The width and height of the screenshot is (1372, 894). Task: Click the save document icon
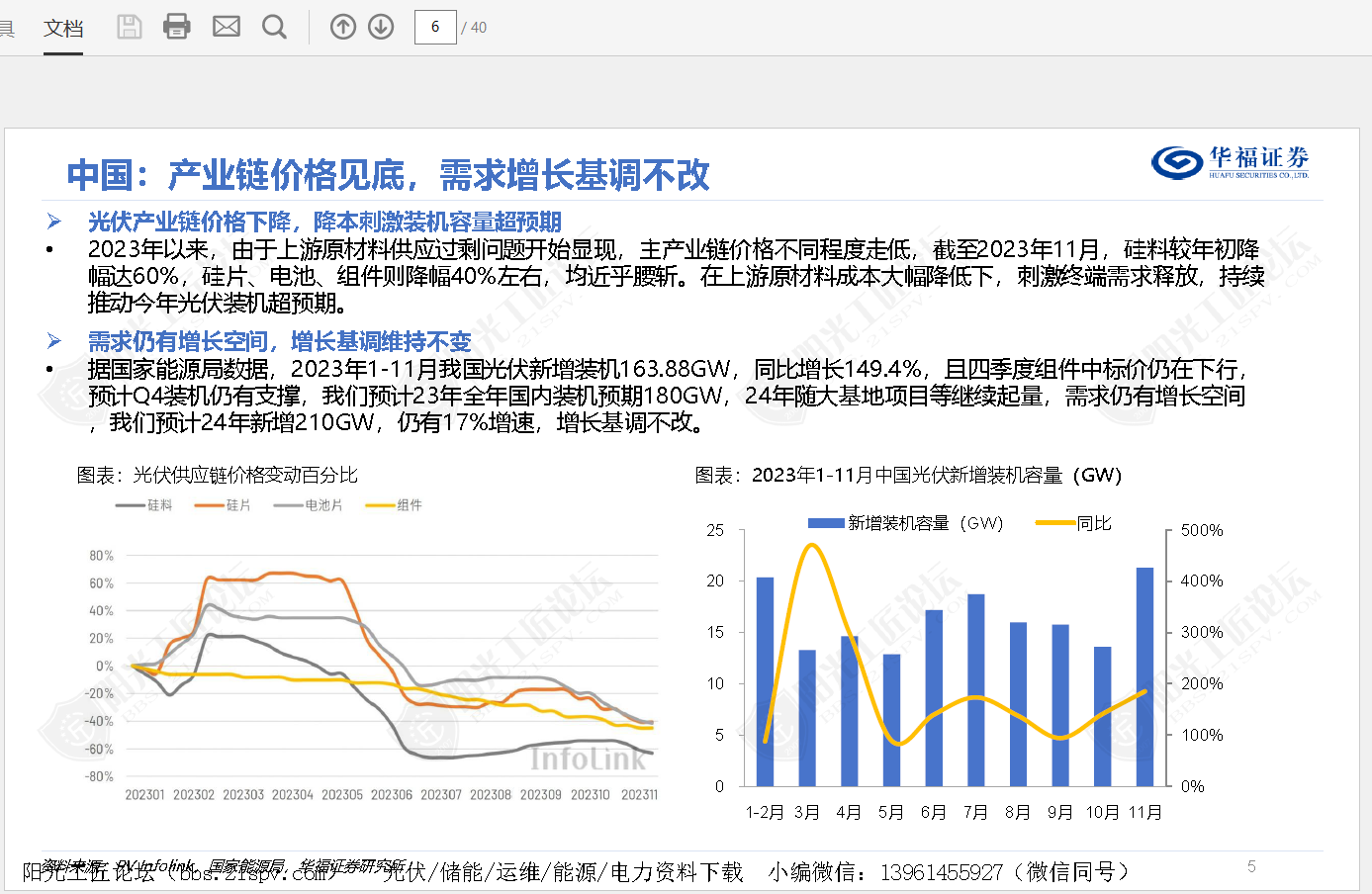[130, 27]
